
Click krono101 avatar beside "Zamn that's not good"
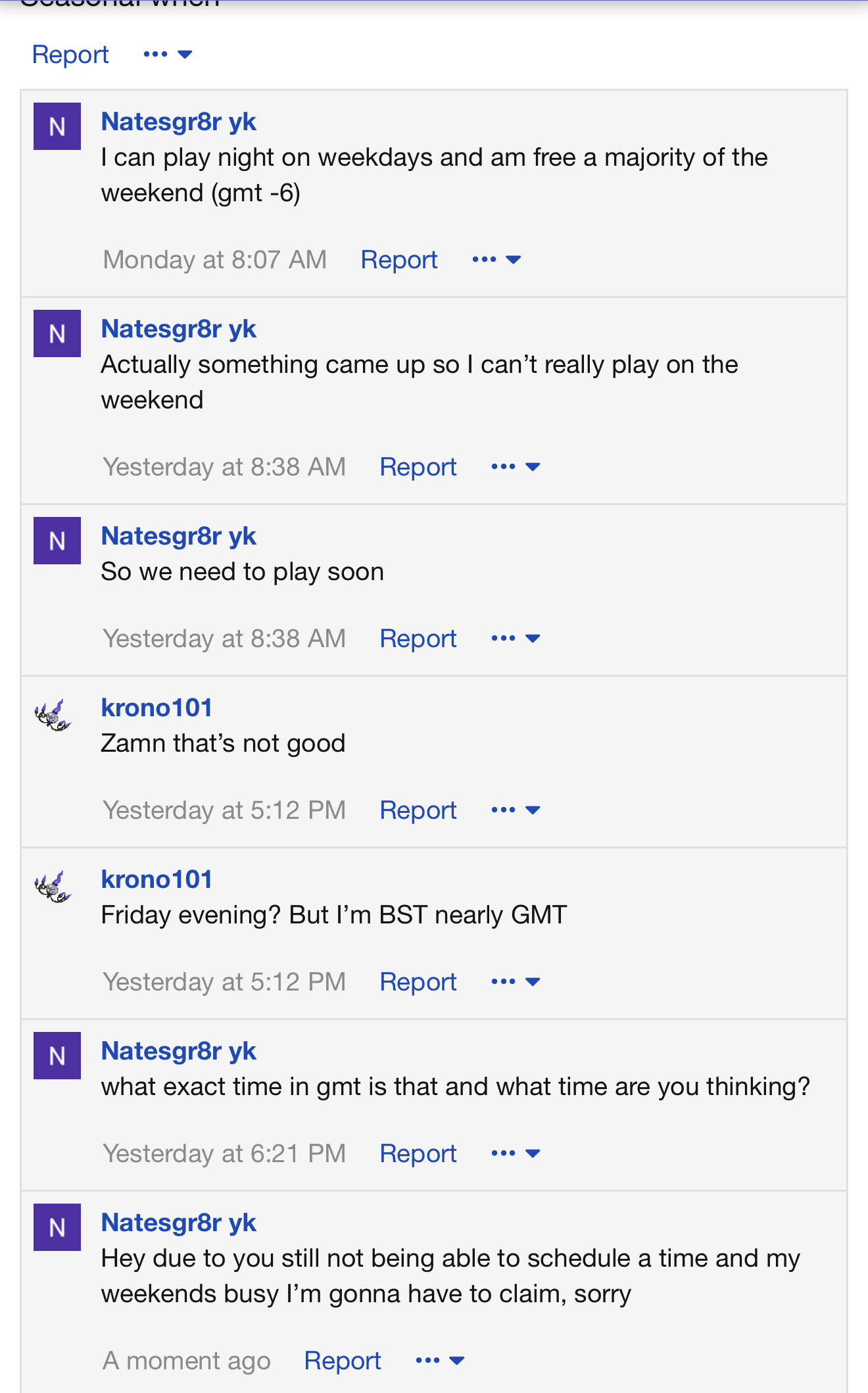pos(53,716)
